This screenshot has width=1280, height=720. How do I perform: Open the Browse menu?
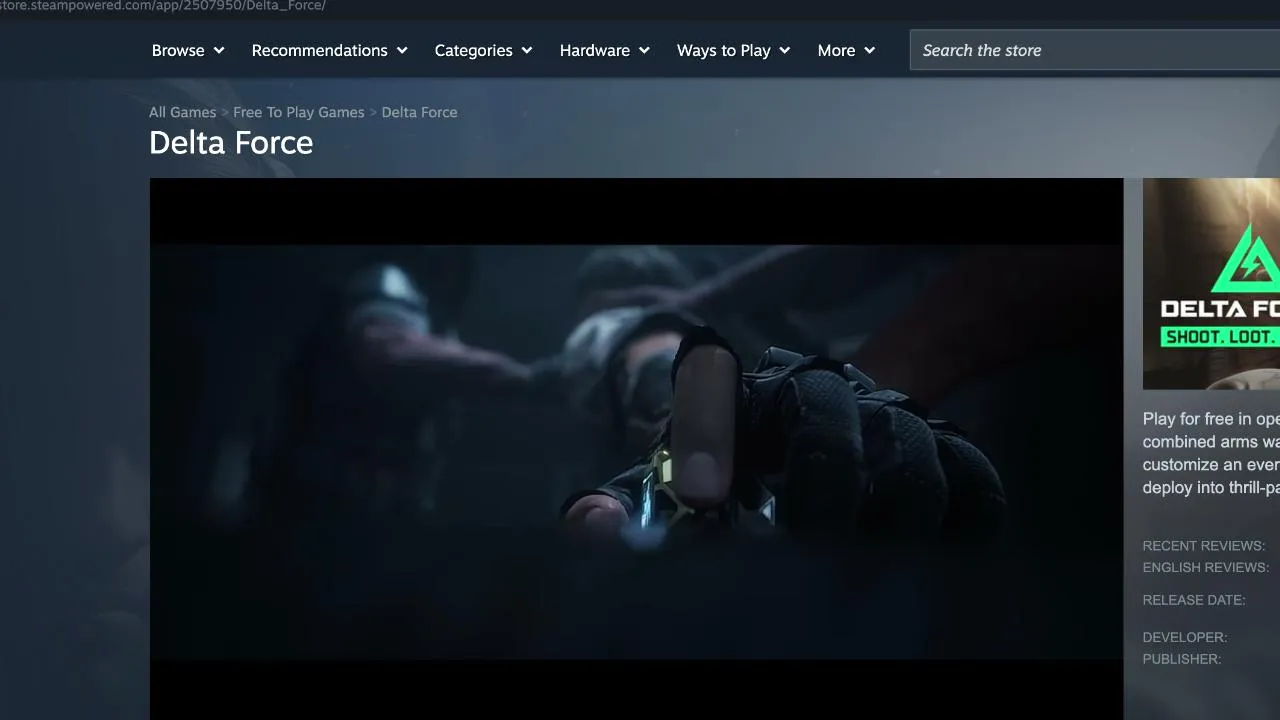188,50
